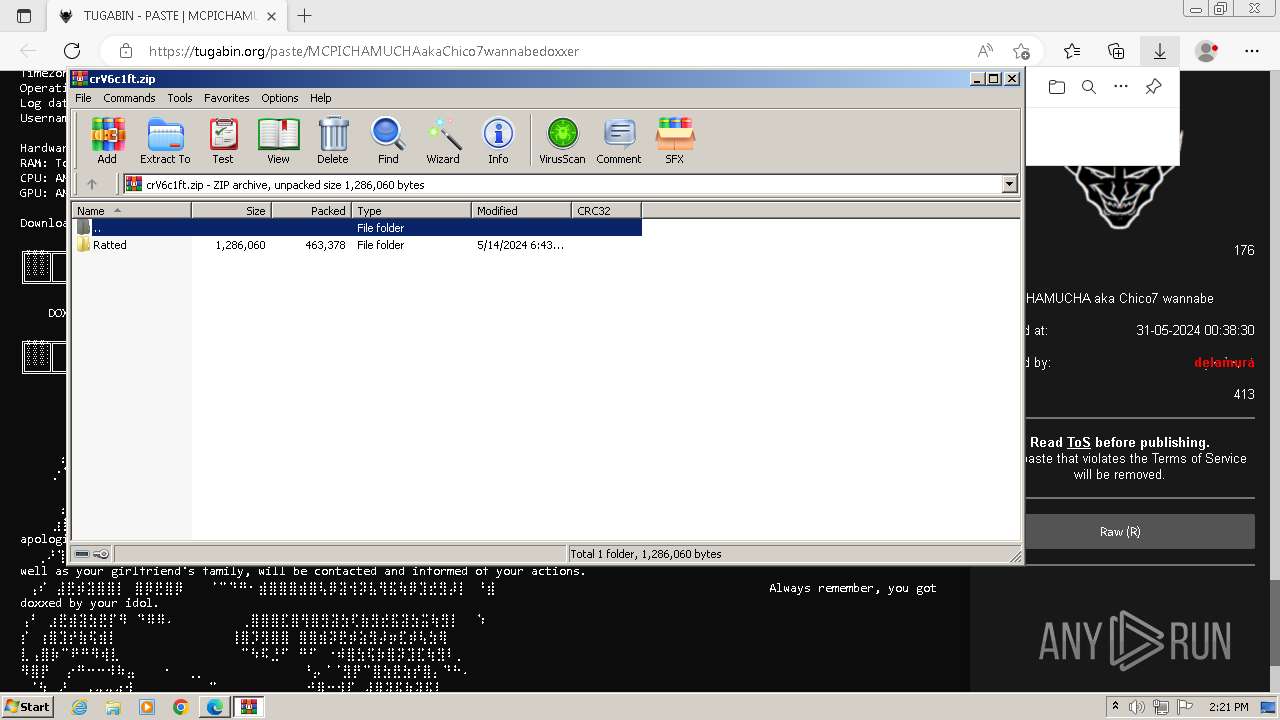This screenshot has height=720, width=1280.
Task: Open Edge profile avatar
Action: 1207,51
